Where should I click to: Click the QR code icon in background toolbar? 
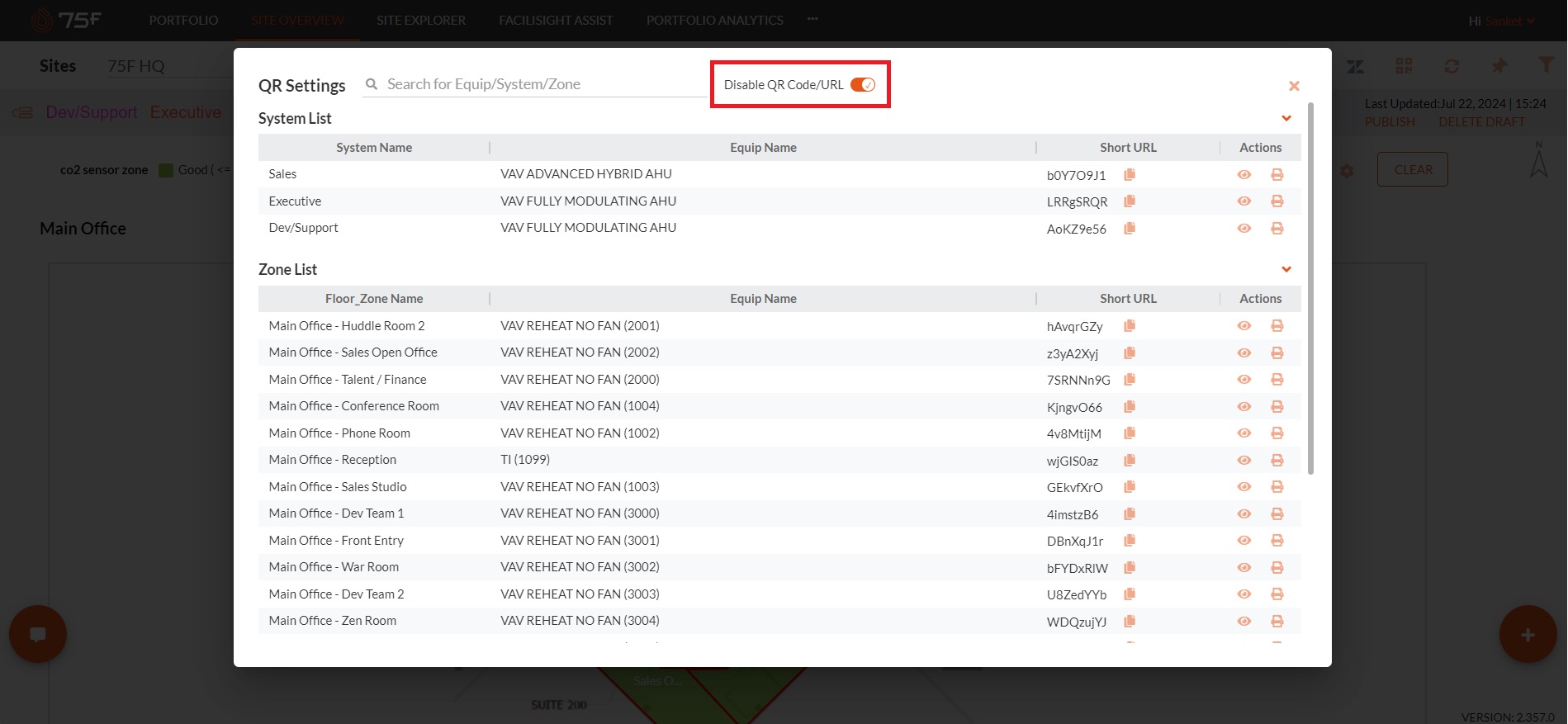[x=1404, y=65]
